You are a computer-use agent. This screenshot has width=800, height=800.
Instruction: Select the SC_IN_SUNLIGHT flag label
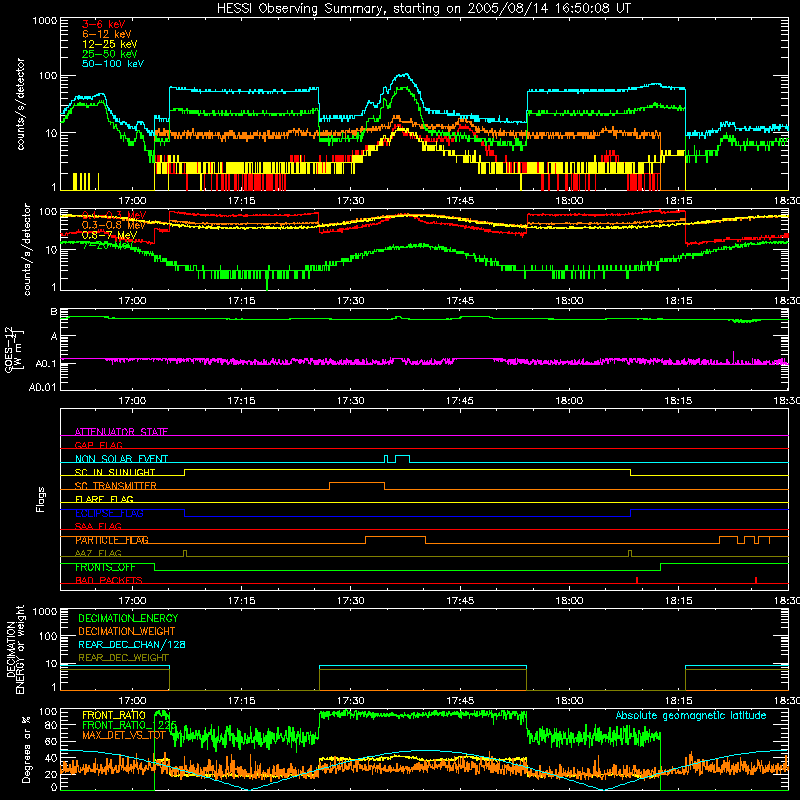pos(115,472)
